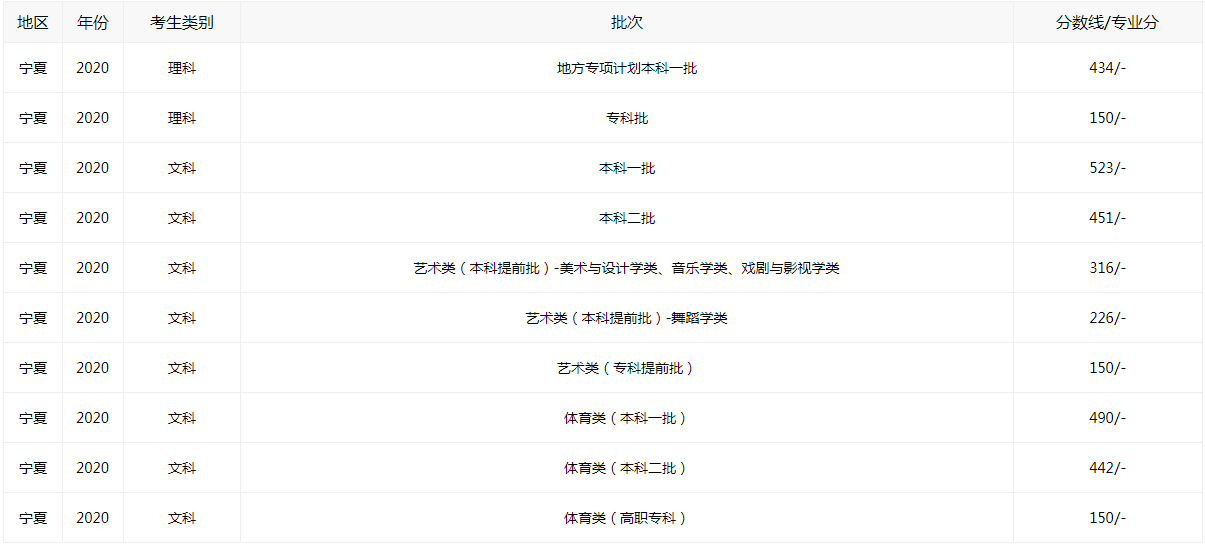Image resolution: width=1205 pixels, height=556 pixels.
Task: Click the score 316/-
Action: (1107, 268)
